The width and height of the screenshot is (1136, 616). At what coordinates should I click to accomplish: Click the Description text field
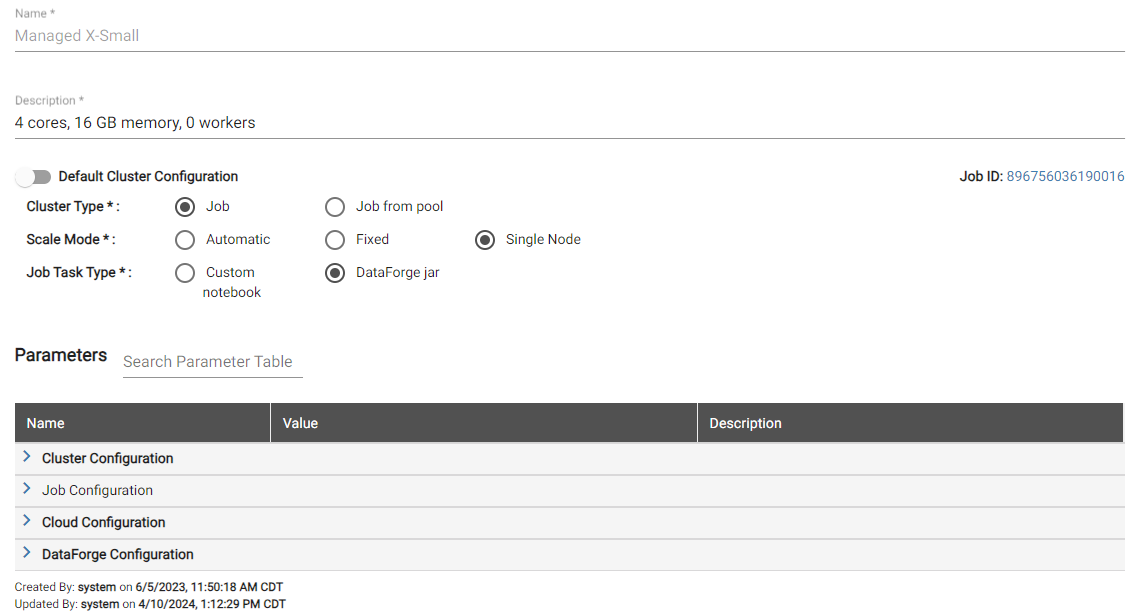(568, 123)
